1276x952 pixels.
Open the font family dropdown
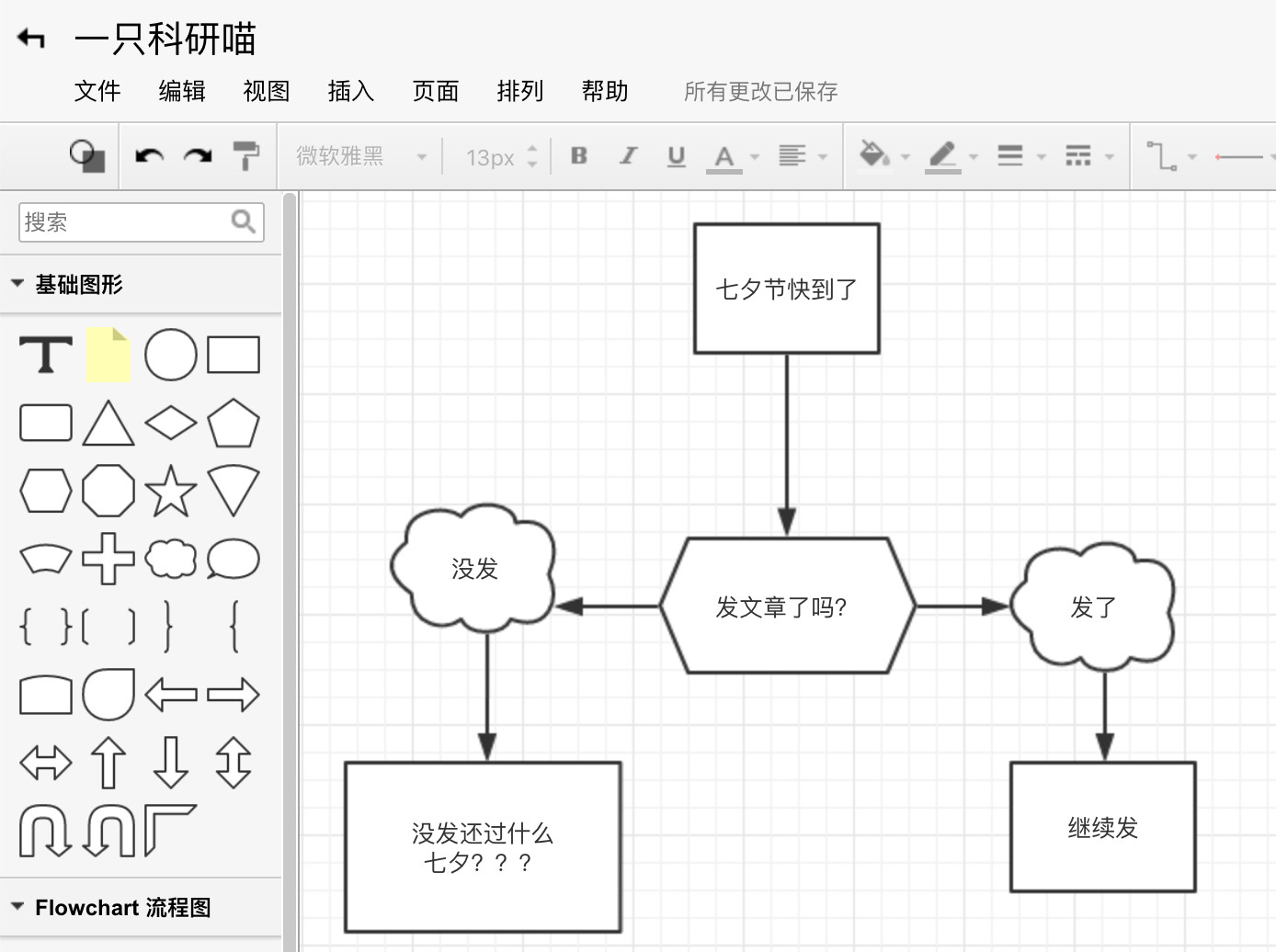(359, 155)
